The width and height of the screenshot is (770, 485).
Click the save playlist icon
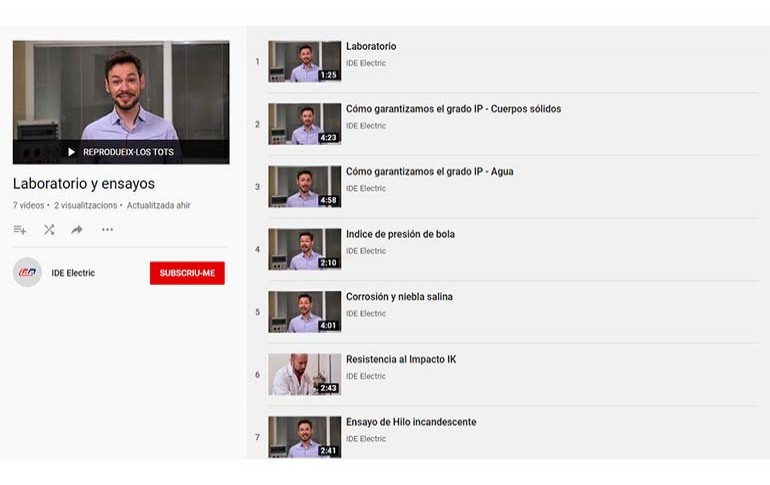coord(20,230)
